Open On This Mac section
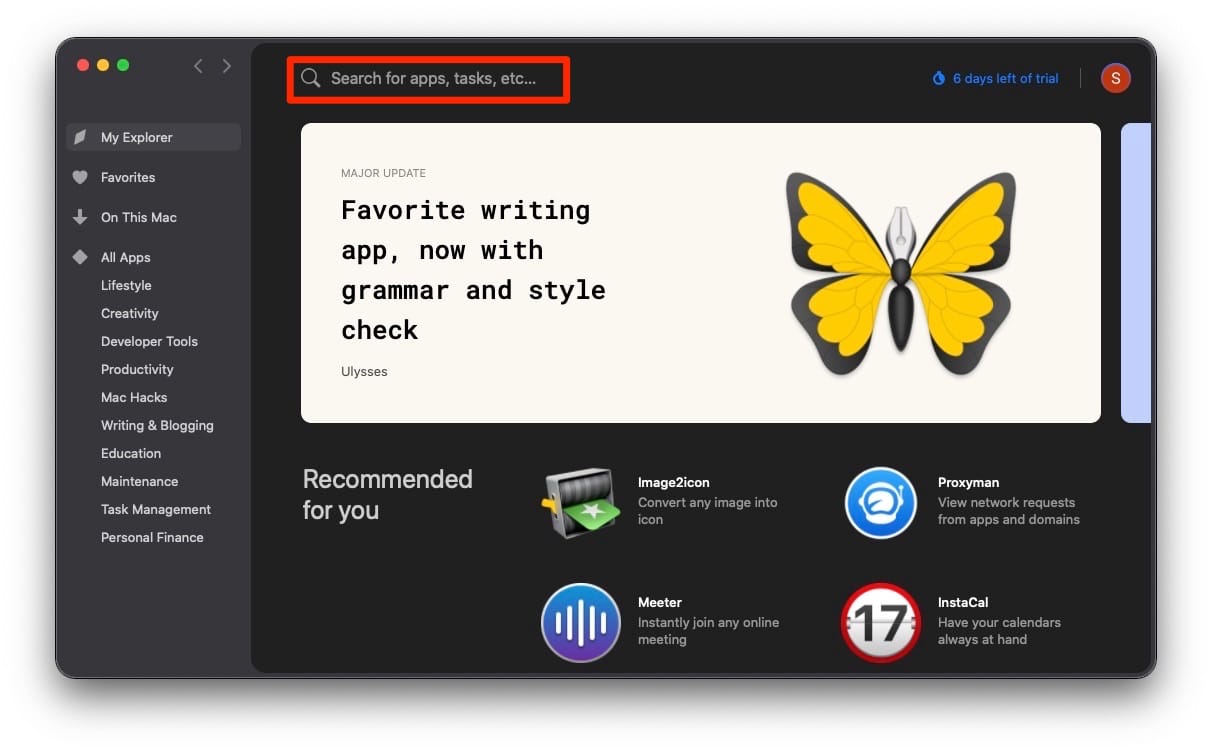1212x752 pixels. pos(139,217)
